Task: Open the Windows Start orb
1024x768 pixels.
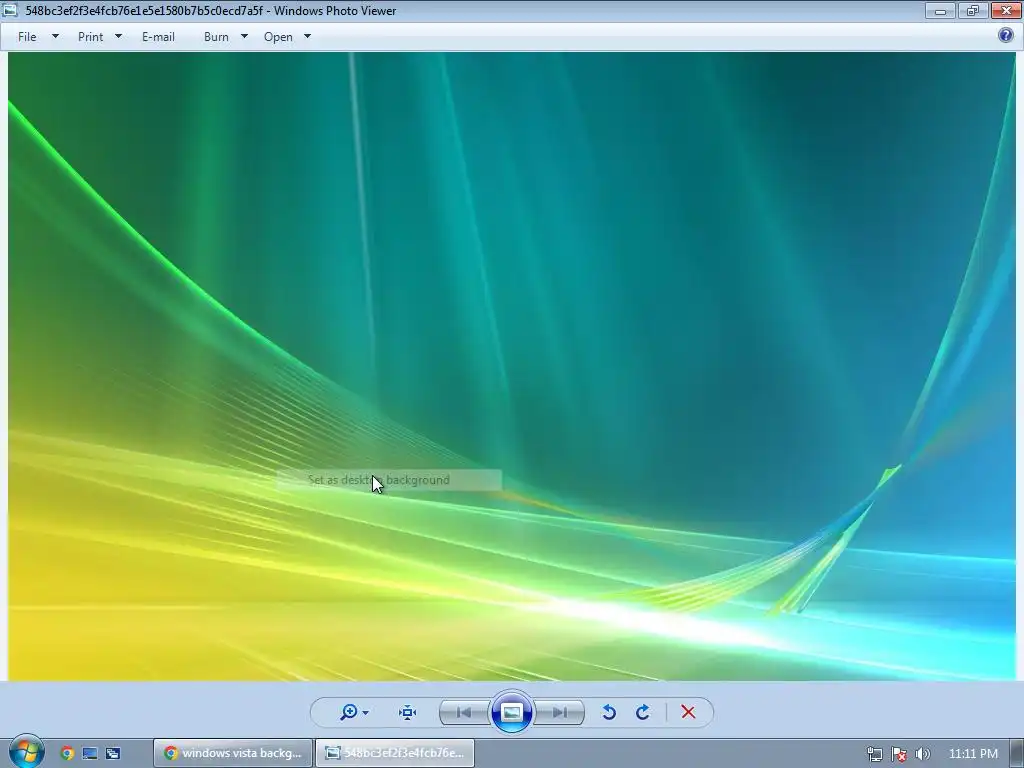Action: pyautogui.click(x=26, y=751)
